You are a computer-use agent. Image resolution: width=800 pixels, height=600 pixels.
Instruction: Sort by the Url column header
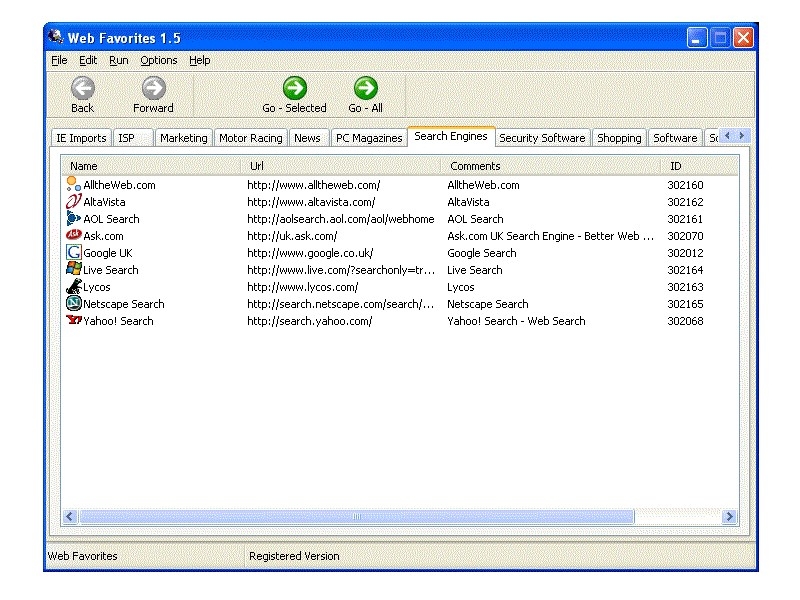(340, 166)
